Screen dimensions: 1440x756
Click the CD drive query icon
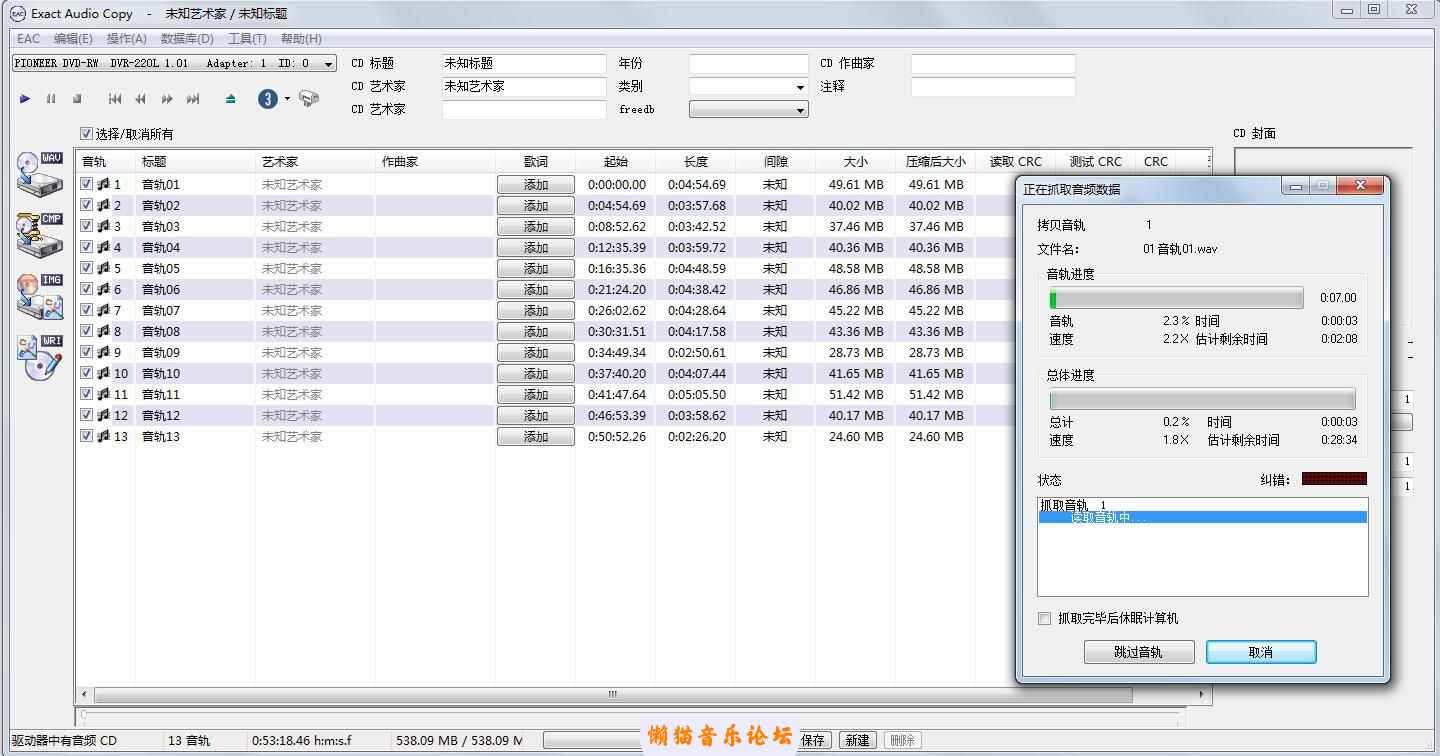pyautogui.click(x=309, y=99)
